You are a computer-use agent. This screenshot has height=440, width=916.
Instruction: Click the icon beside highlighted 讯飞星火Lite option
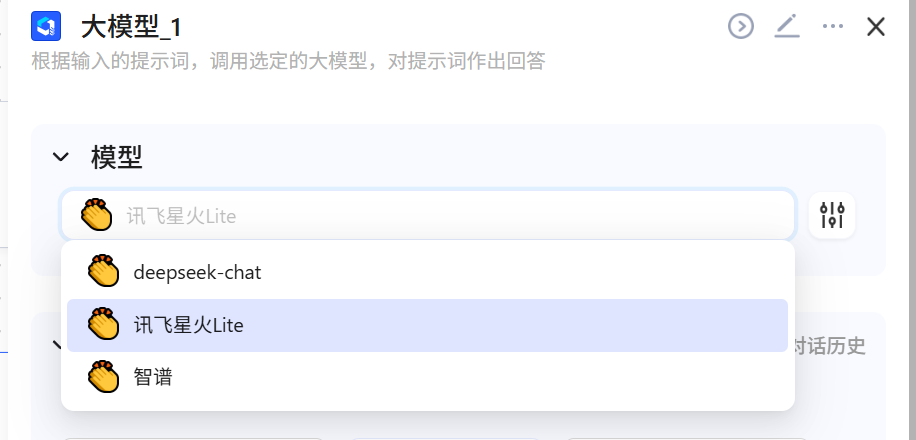click(104, 325)
